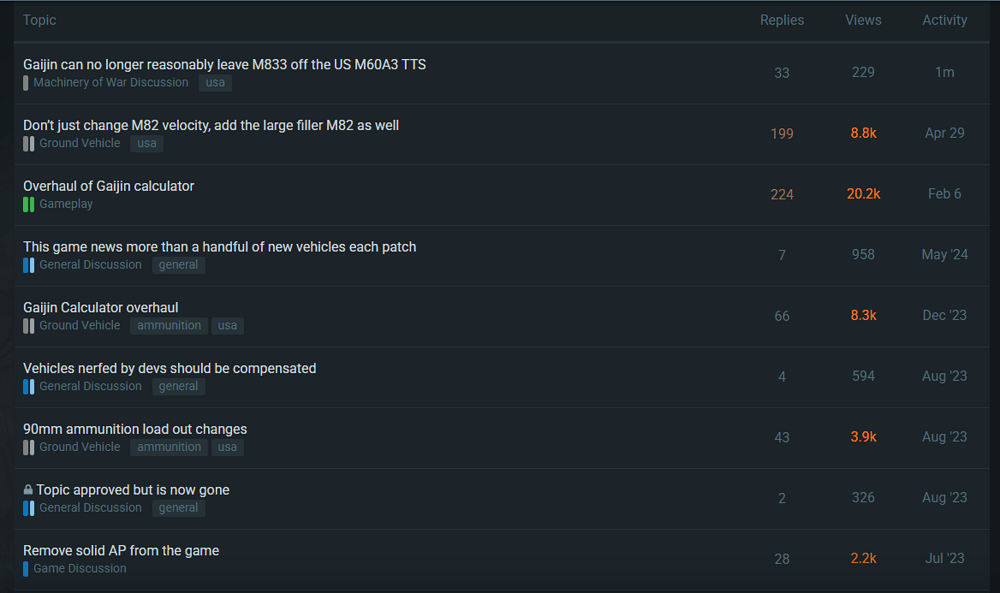Click the 1m activity timestamp
Screen dimensions: 1000x593
(944, 72)
